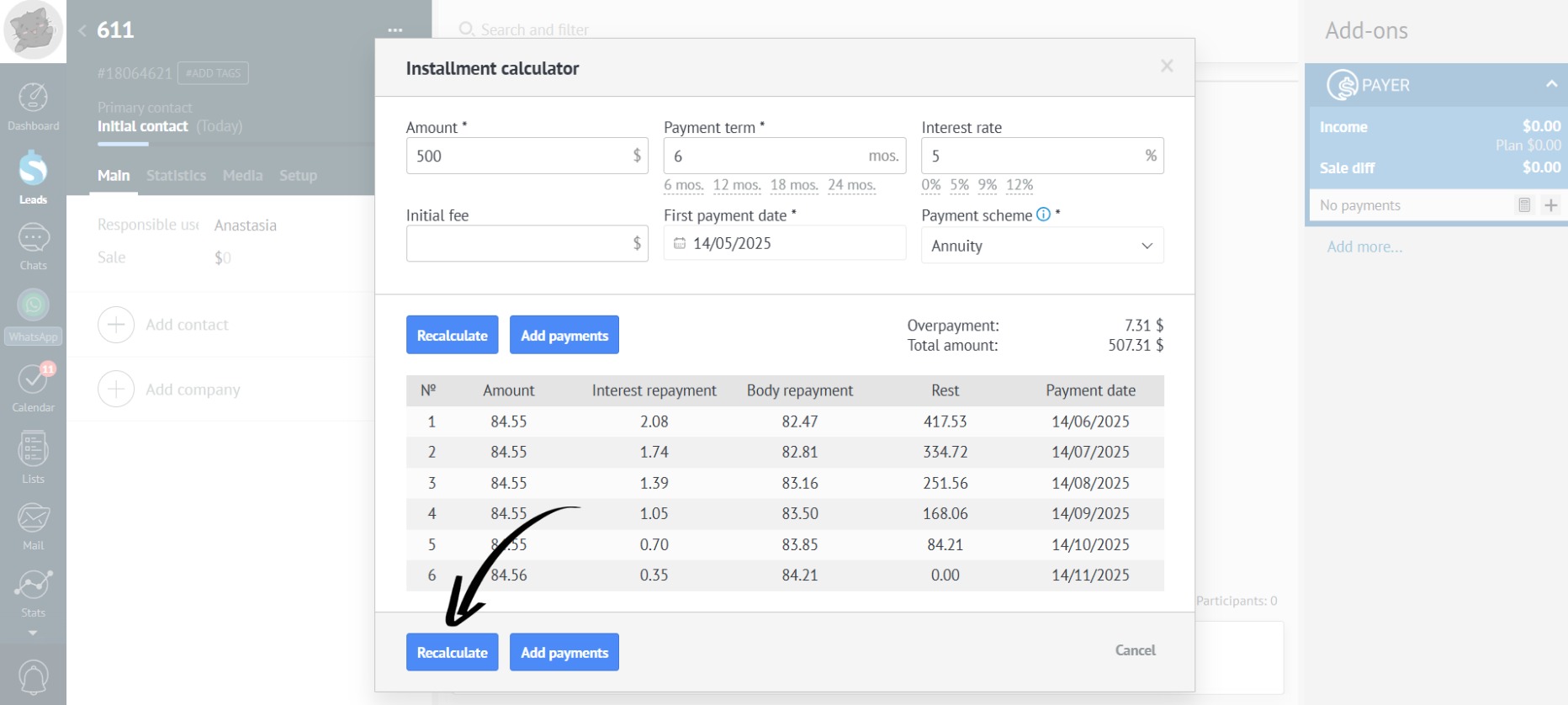
Task: Close the Installment calculator dialog
Action: (x=1166, y=66)
